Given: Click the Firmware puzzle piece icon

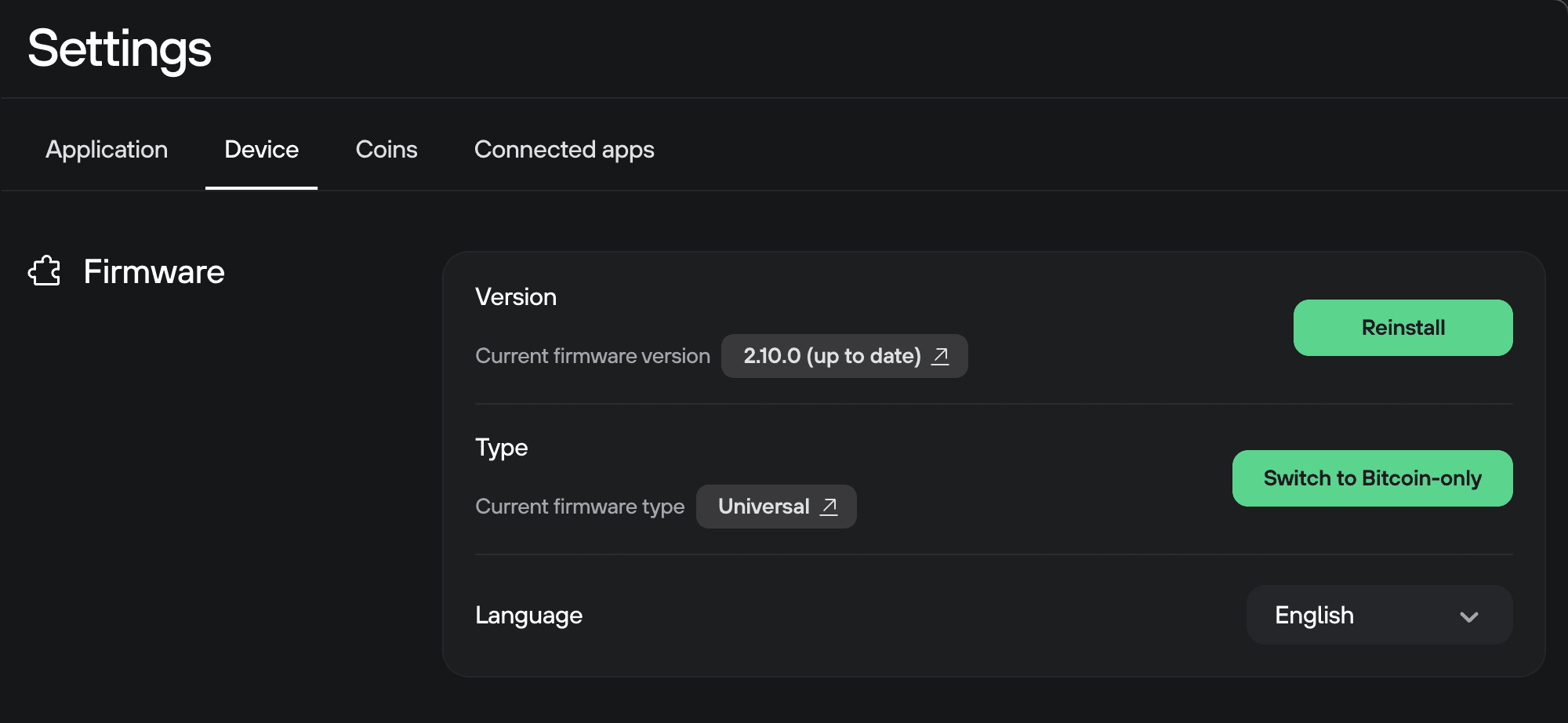Looking at the screenshot, I should click(x=45, y=271).
